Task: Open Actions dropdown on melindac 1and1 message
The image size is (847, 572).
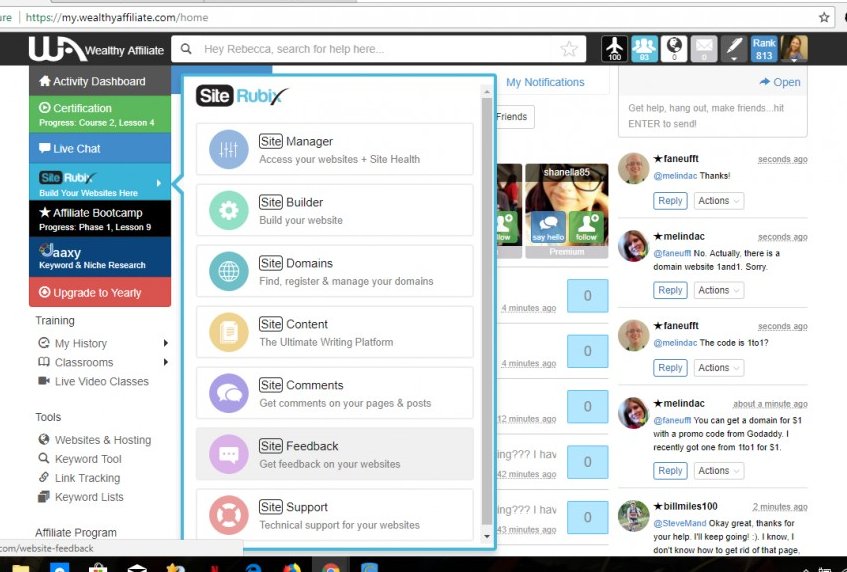Action: pos(718,290)
